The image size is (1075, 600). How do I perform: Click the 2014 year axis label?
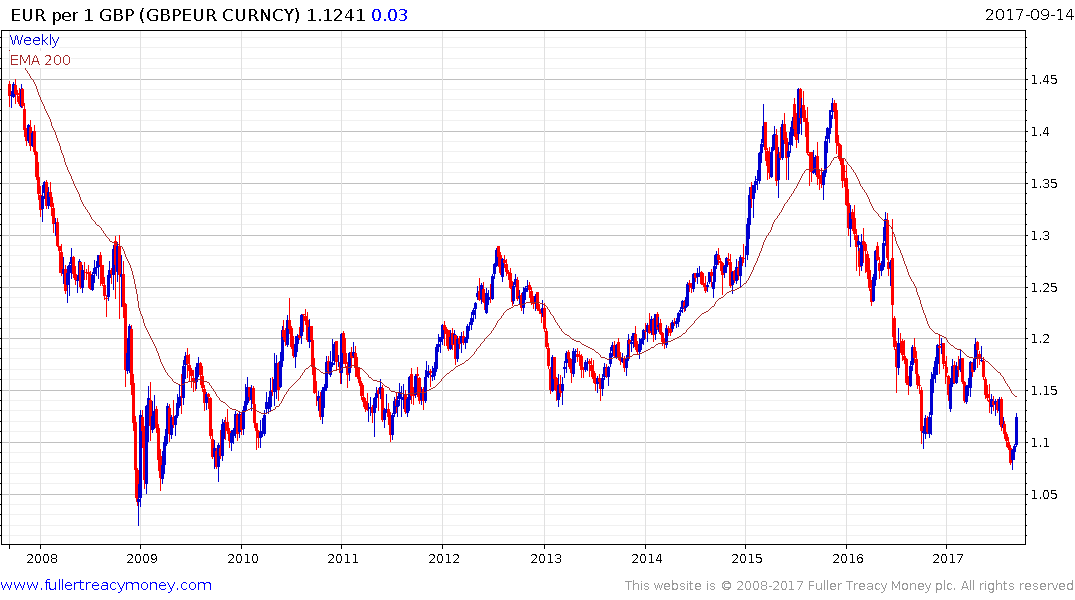(647, 558)
